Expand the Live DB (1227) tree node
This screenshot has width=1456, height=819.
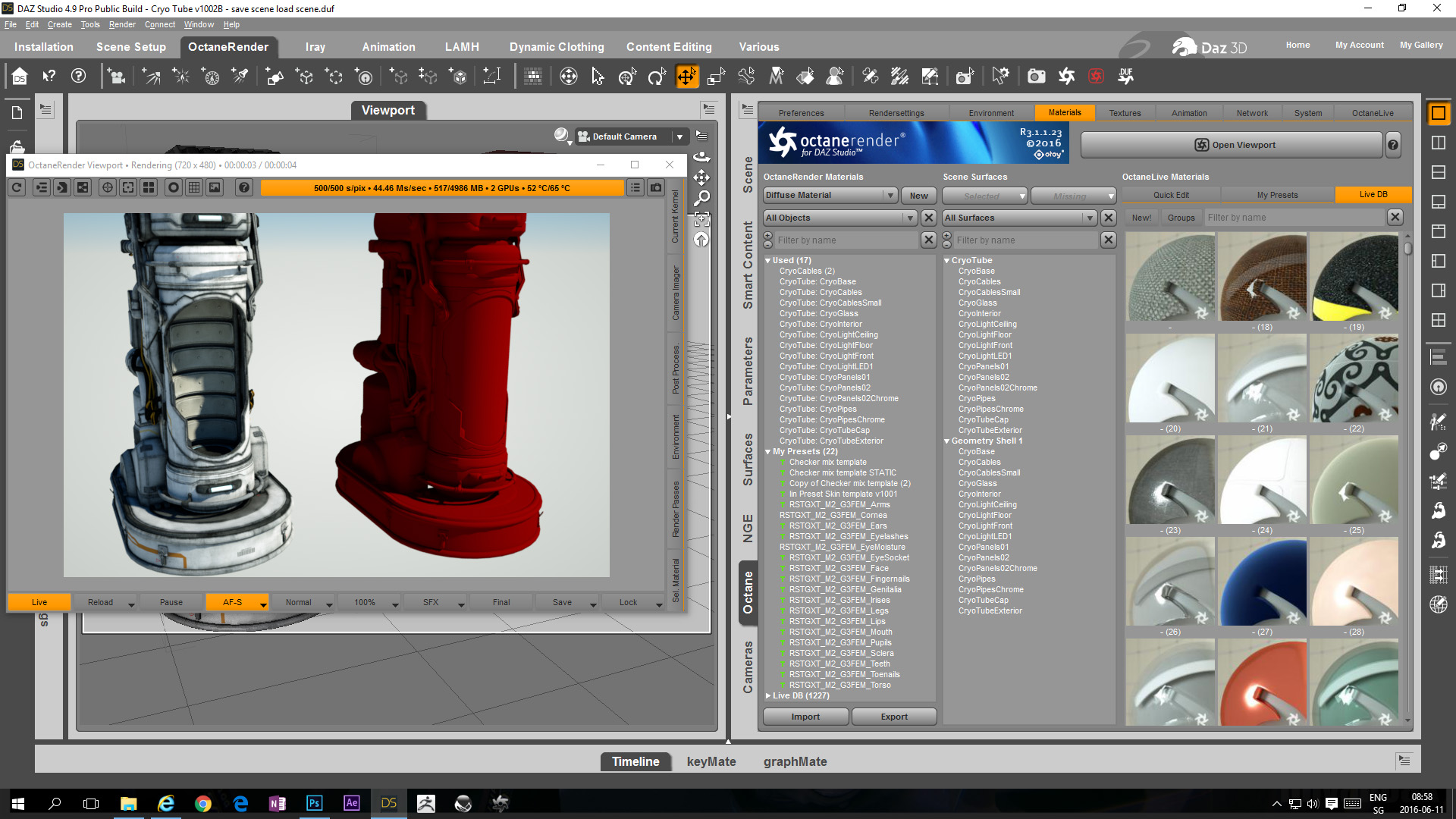click(767, 695)
